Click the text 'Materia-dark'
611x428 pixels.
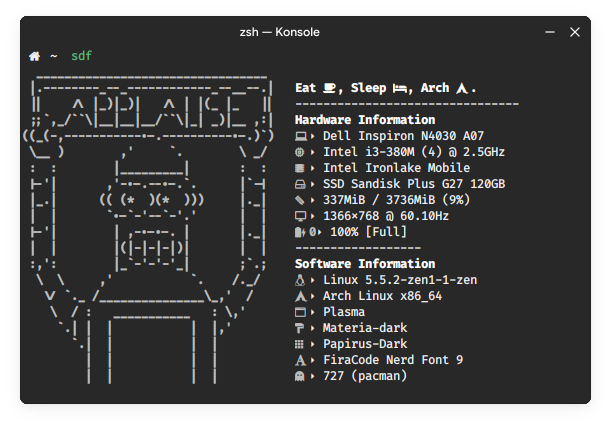tap(365, 328)
